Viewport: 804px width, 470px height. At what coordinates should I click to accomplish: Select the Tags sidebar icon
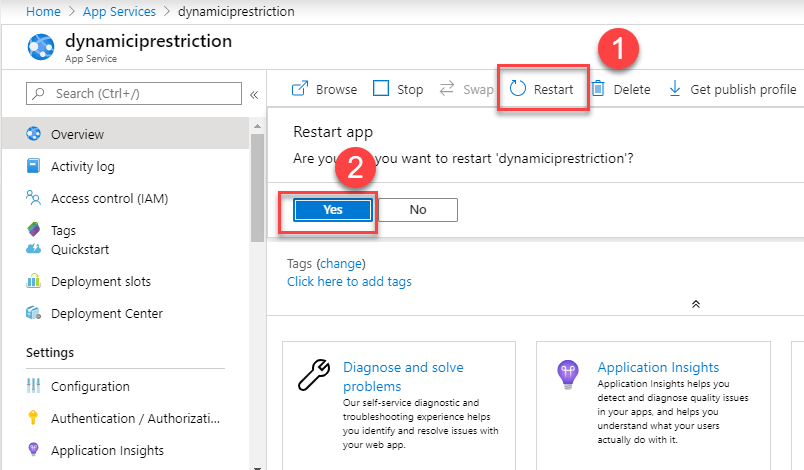tap(34, 230)
